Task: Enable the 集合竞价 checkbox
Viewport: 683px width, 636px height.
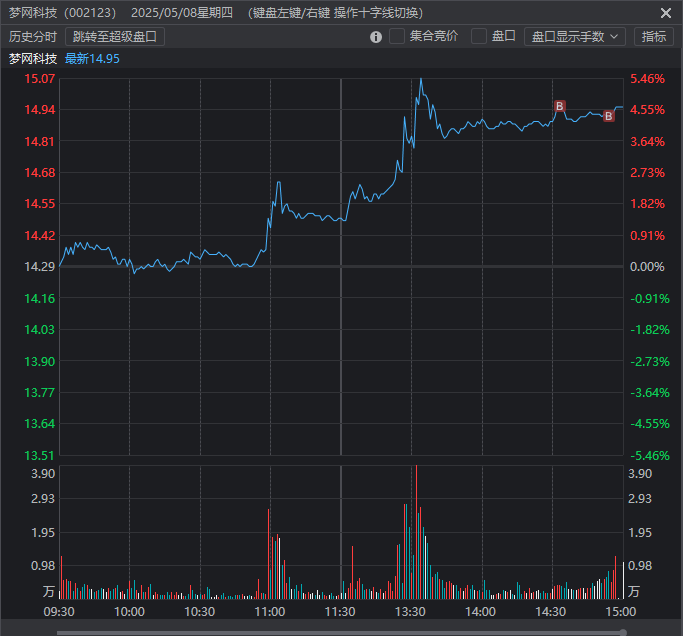Action: (x=397, y=36)
